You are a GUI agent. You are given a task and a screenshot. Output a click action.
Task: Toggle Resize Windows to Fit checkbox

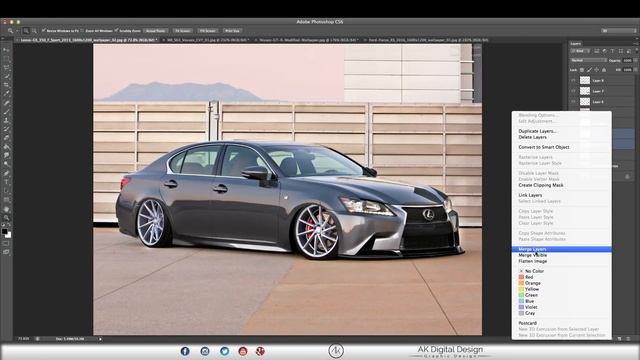(43, 31)
